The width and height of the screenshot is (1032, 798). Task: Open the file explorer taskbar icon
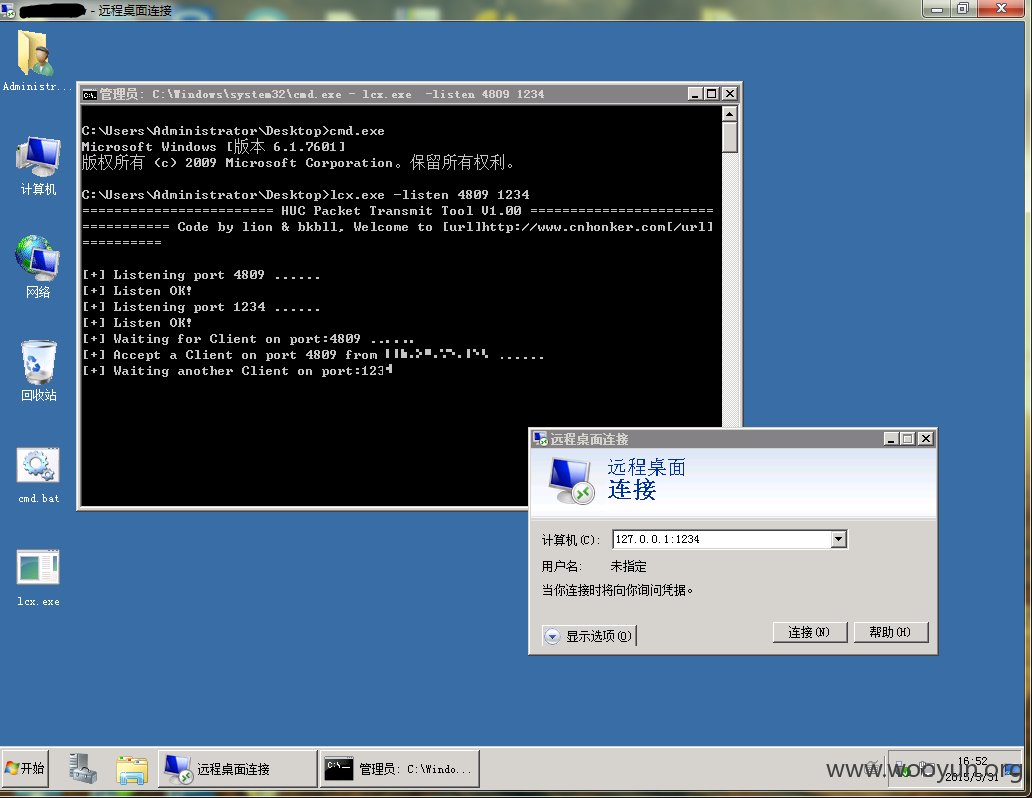(132, 769)
